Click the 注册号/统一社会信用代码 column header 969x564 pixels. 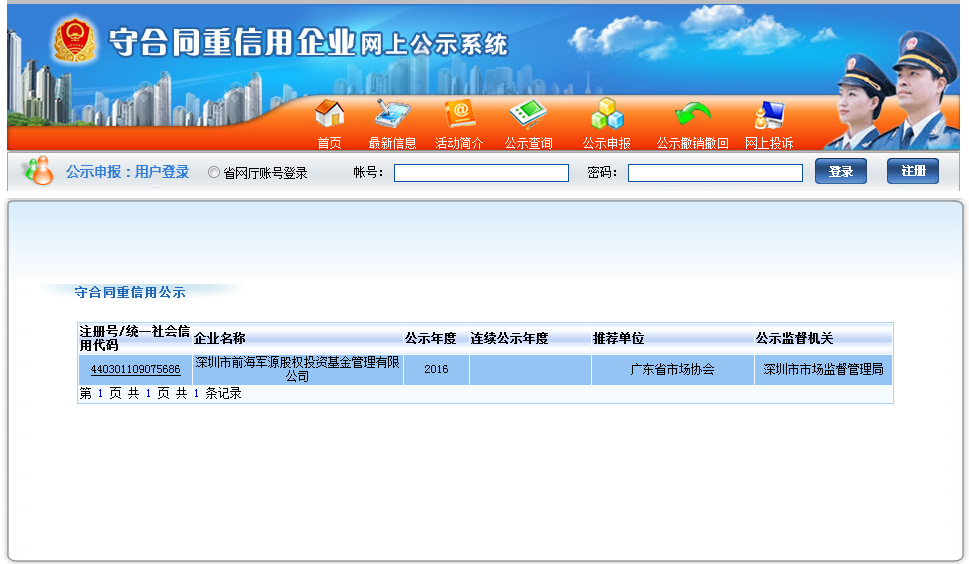click(x=134, y=338)
